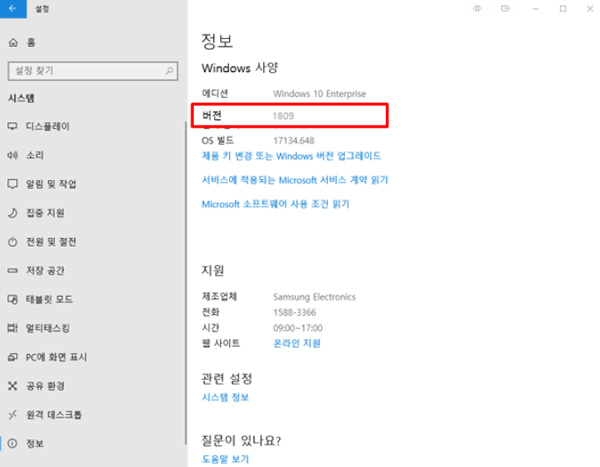Viewport: 600px width, 467px height.
Task: Click the Samsung Electronics manufacturer text
Action: pyautogui.click(x=314, y=297)
